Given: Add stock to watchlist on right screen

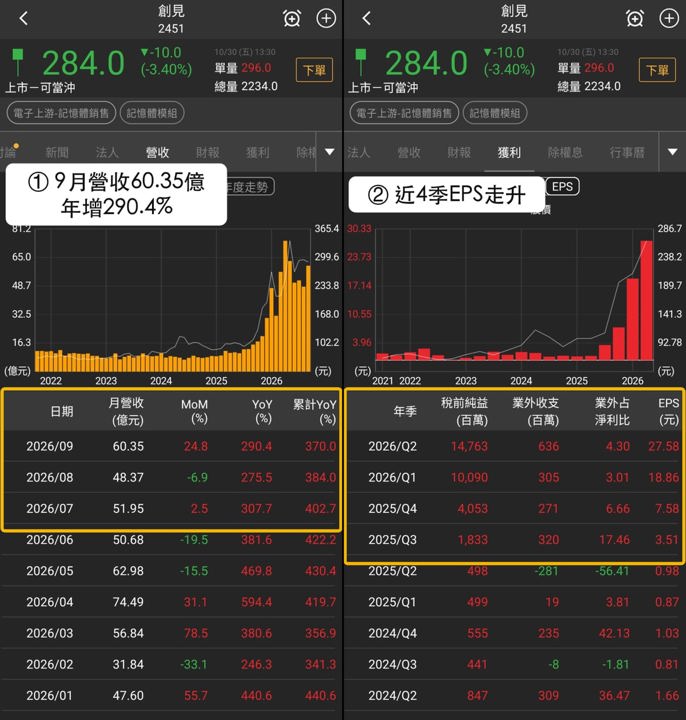Looking at the screenshot, I should coord(669,18).
